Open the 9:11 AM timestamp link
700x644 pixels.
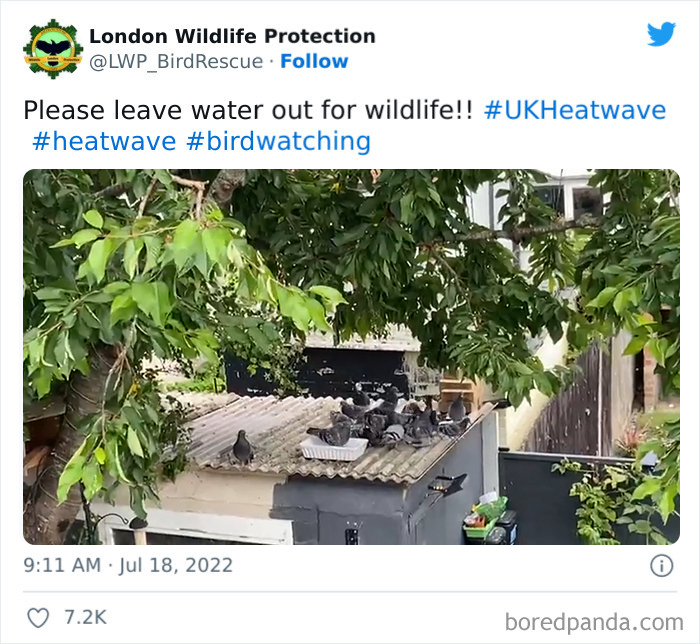[62, 565]
